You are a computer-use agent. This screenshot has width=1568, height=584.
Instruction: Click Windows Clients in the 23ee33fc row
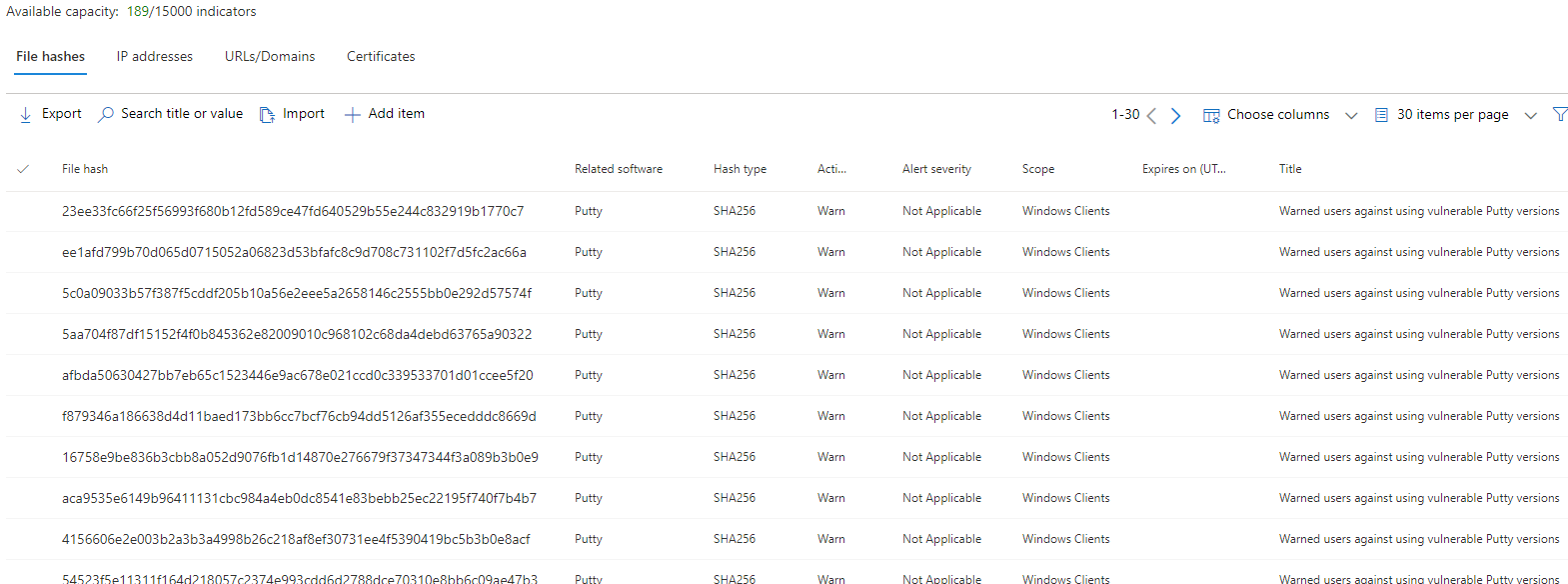1066,211
